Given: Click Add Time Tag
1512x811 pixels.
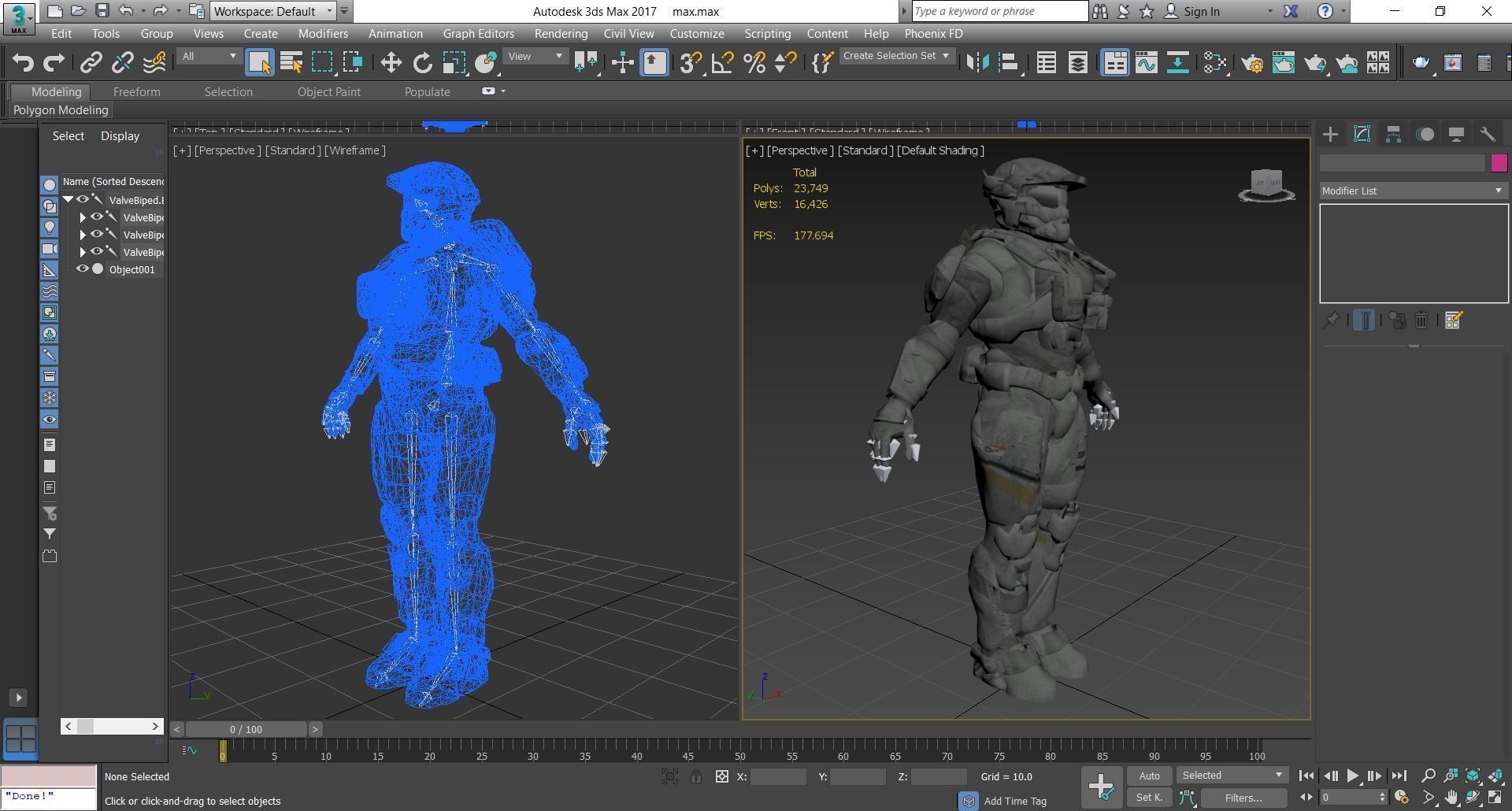Looking at the screenshot, I should click(1014, 801).
